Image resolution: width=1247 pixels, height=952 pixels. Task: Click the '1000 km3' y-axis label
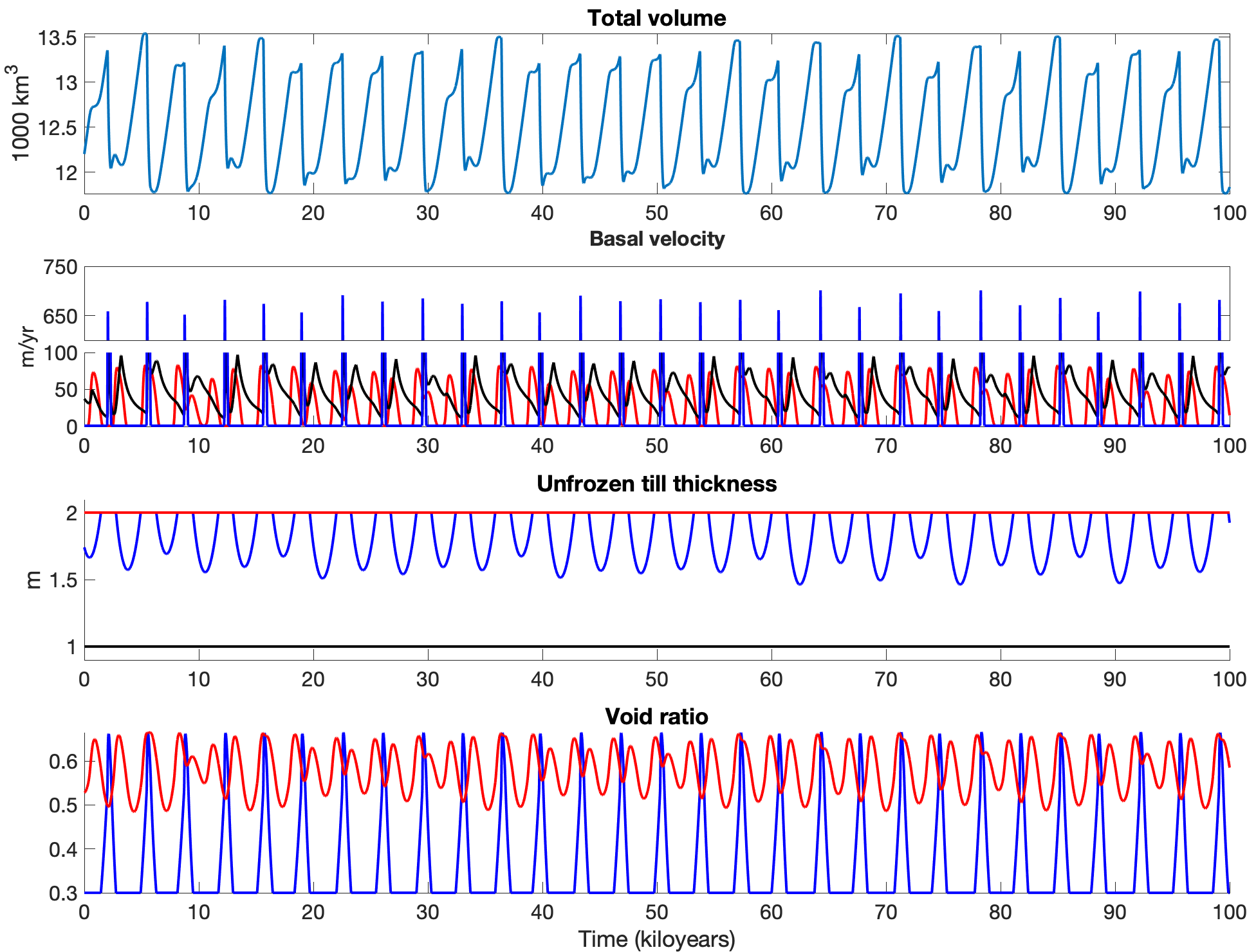point(21,113)
